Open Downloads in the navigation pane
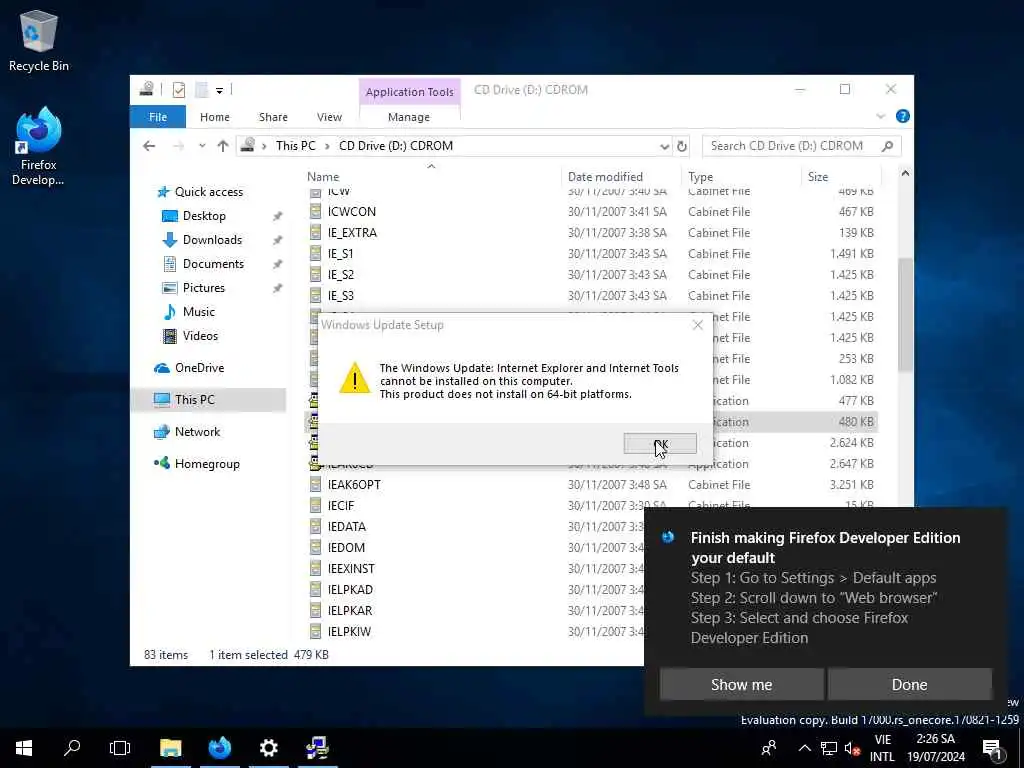This screenshot has width=1024, height=768. pos(202,240)
